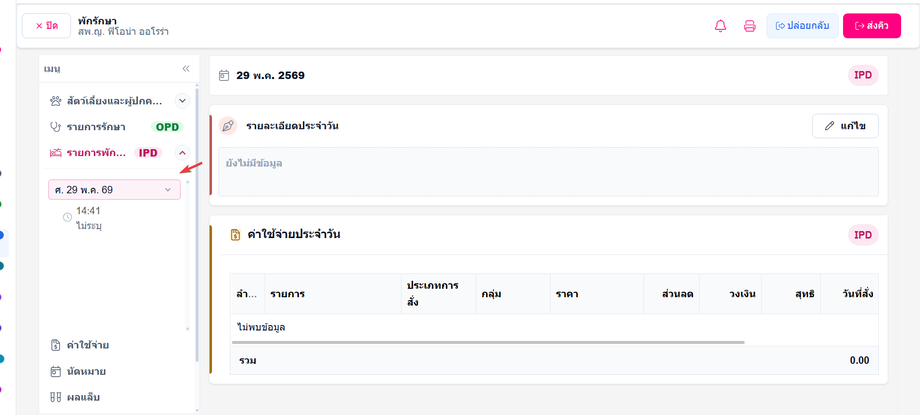The width and height of the screenshot is (920, 415).
Task: Click the paw icon for สัตว์เลี้ยงและผู้ปกครอง
Action: click(56, 100)
